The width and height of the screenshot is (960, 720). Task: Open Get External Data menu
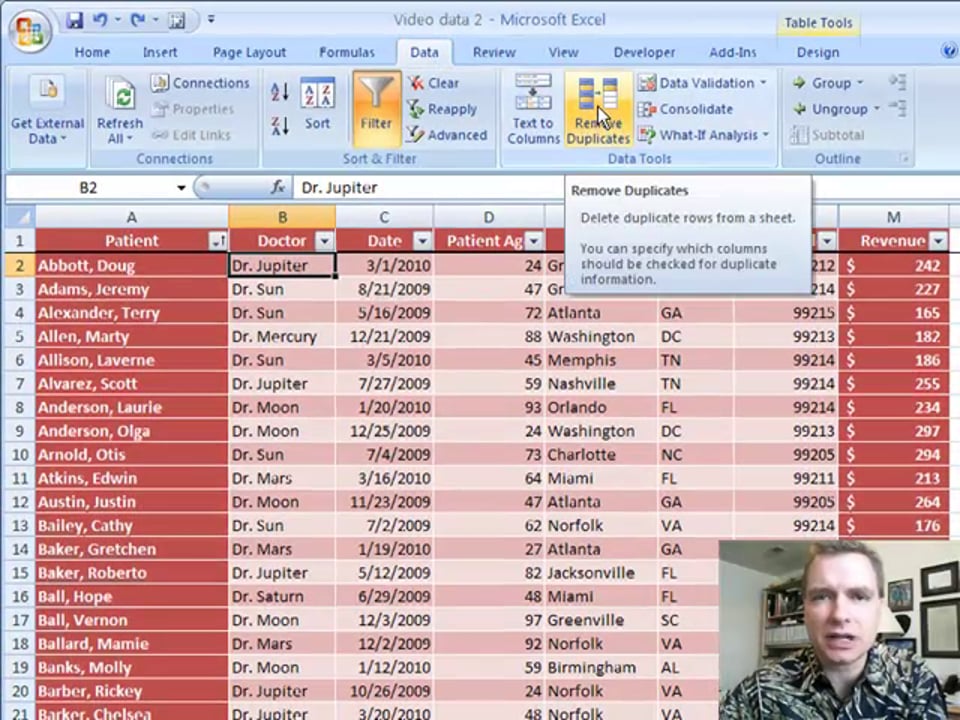coord(47,110)
